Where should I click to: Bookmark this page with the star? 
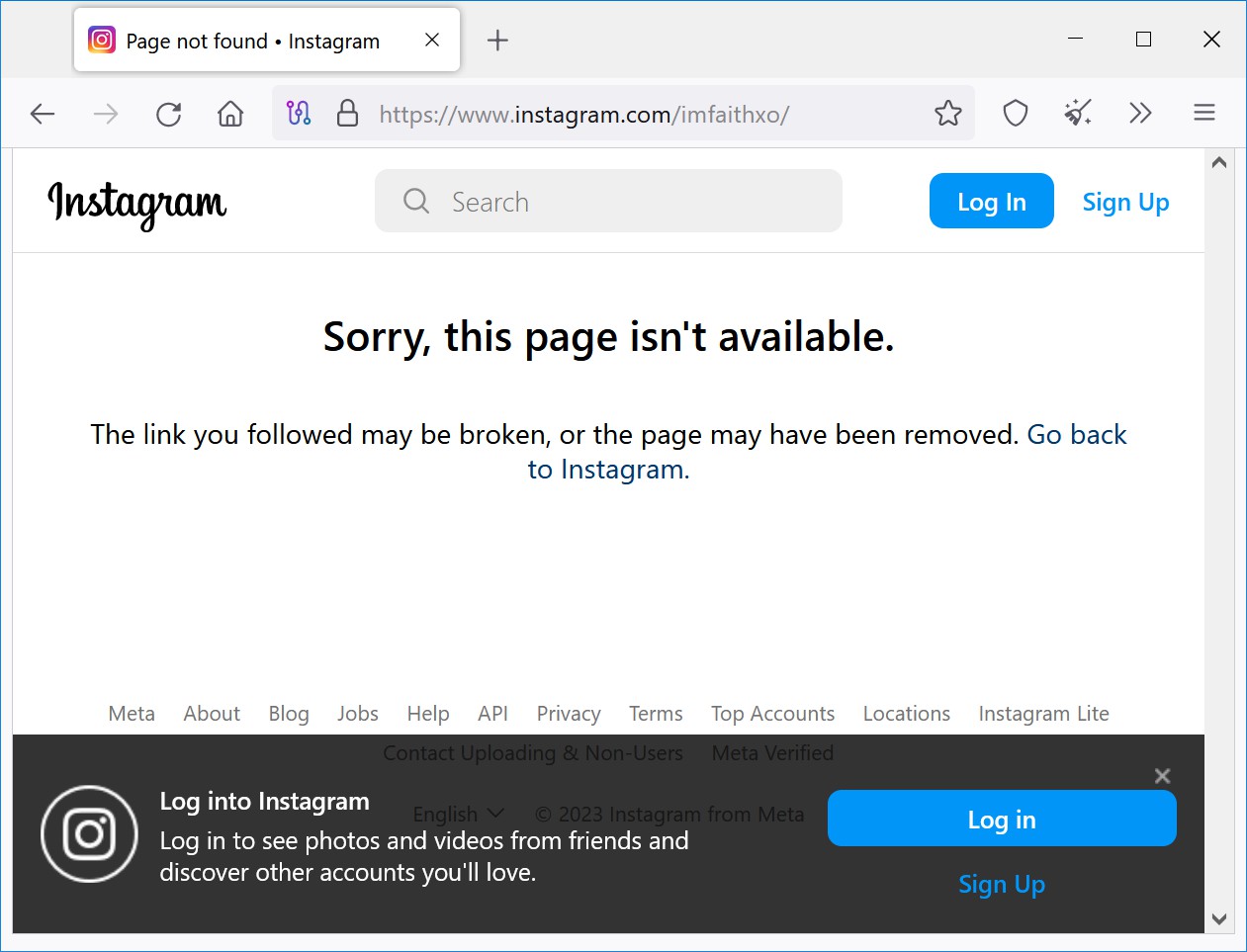click(948, 113)
